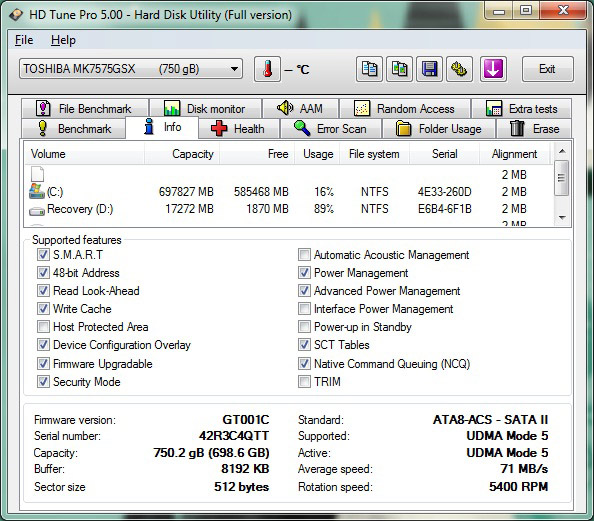The image size is (594, 521).
Task: Open options gear icon
Action: point(459,69)
